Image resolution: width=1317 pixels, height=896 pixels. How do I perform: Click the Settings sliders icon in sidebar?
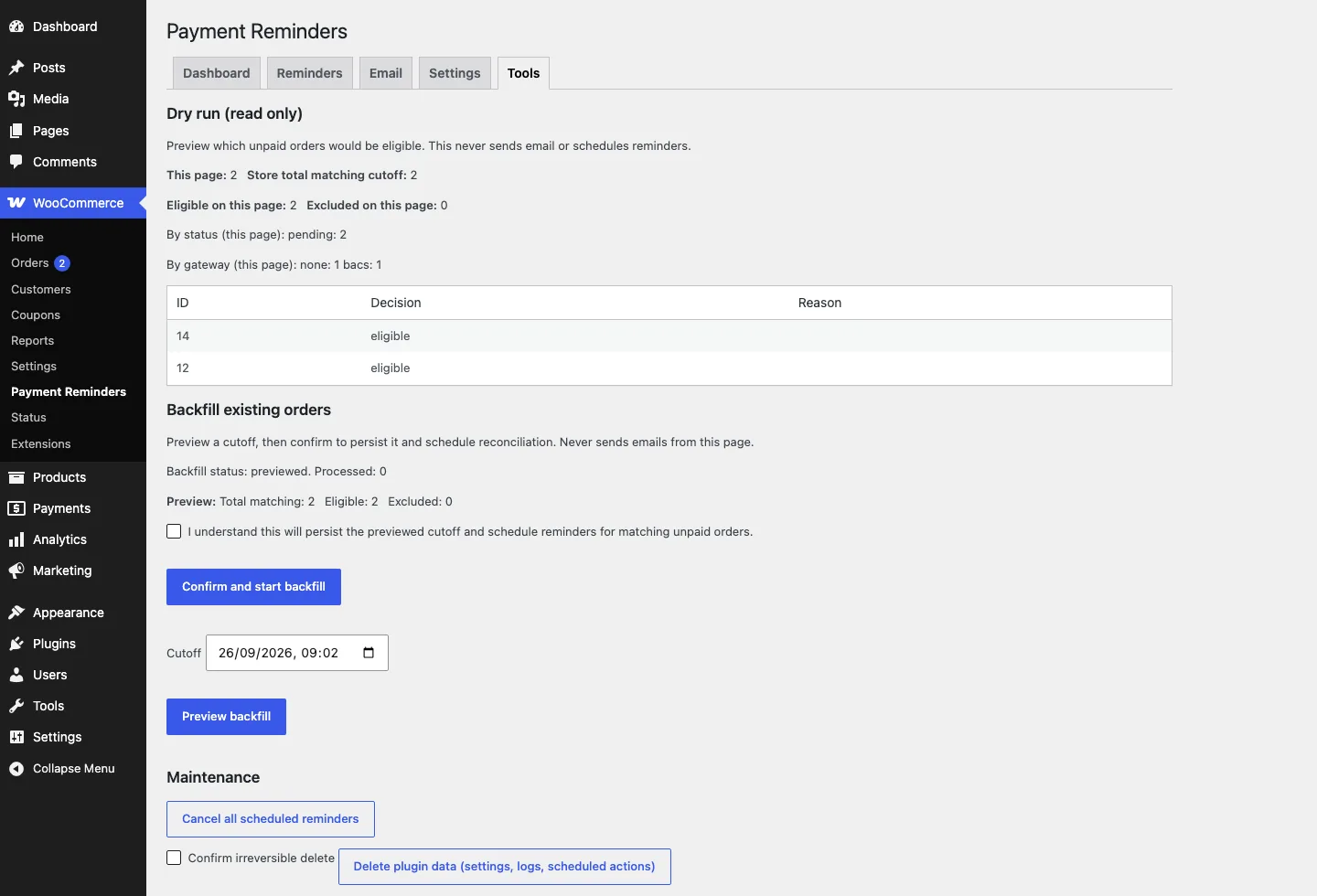tap(16, 737)
